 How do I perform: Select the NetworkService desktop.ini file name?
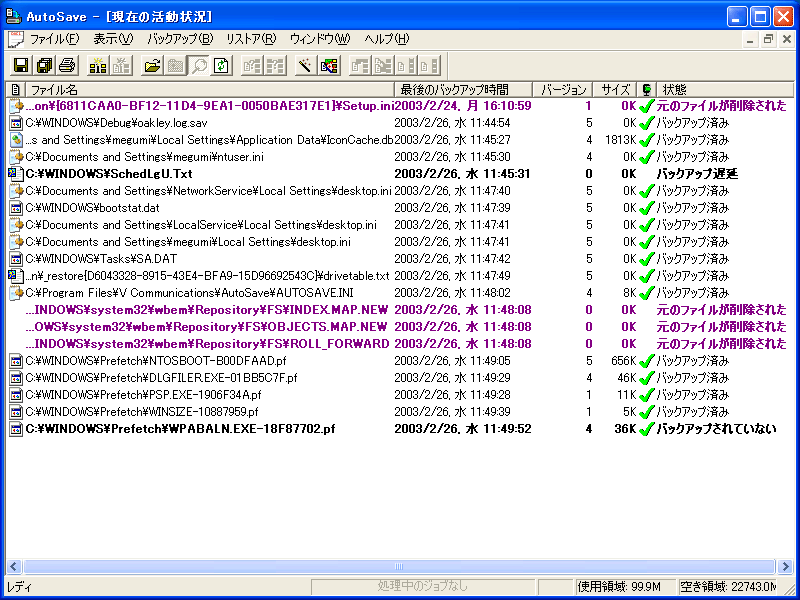[209, 191]
